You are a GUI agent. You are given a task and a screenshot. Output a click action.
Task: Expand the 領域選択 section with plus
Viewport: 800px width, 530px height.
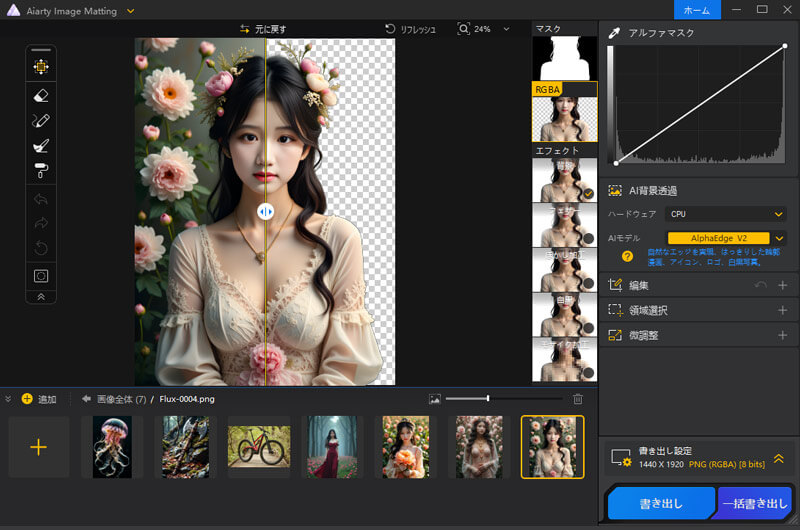(x=783, y=310)
